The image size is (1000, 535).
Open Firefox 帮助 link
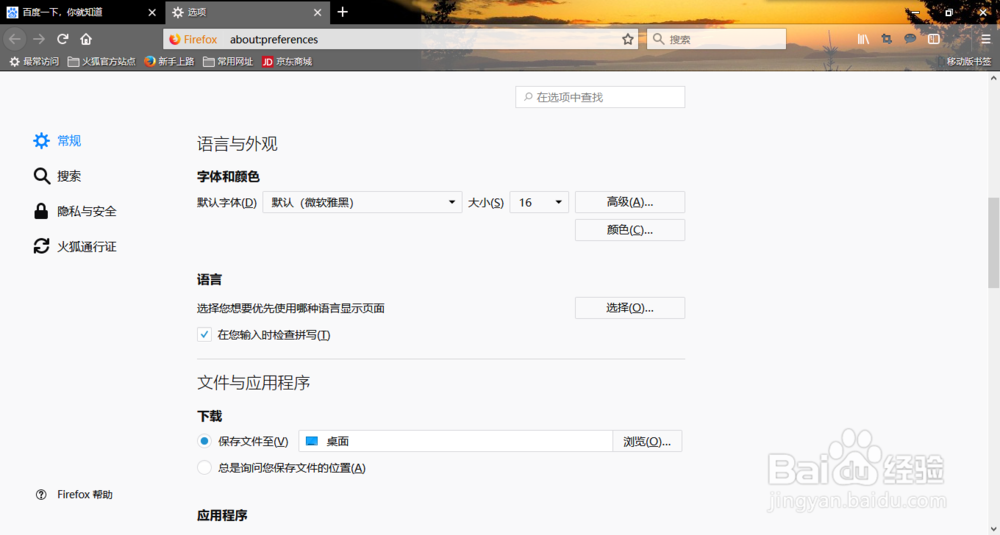[74, 495]
